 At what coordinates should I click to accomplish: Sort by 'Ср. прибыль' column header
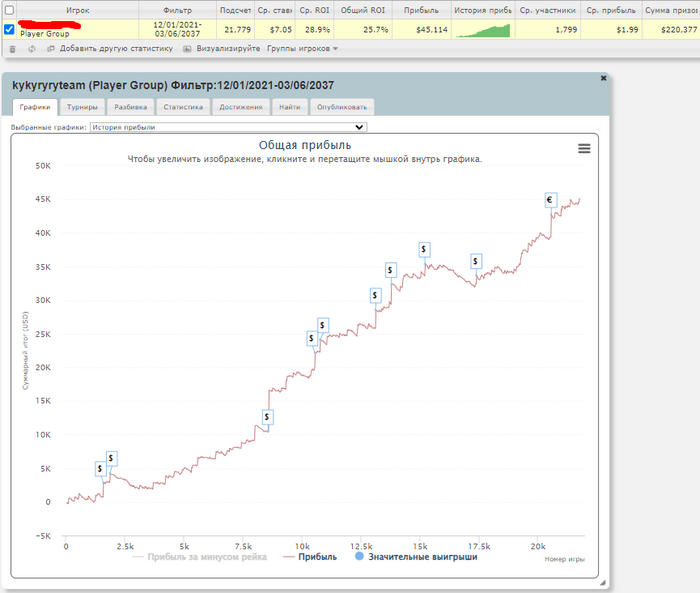611,10
